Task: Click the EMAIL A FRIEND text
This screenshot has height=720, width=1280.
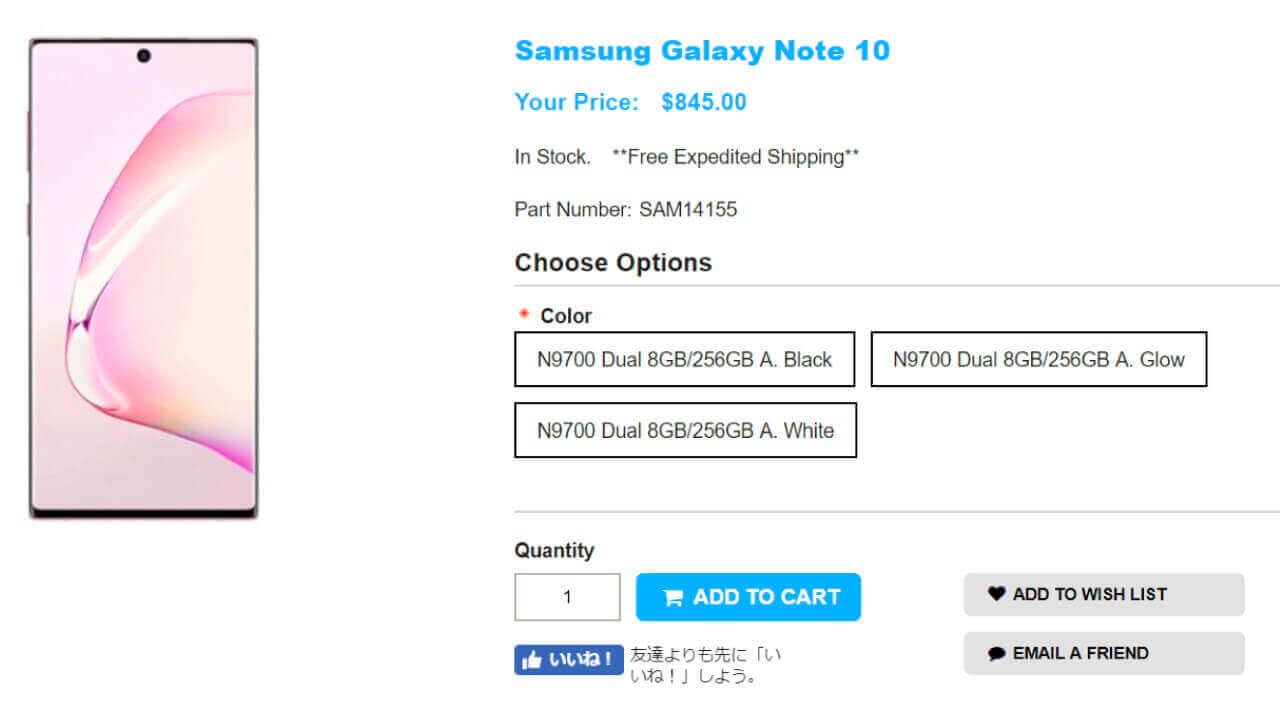Action: (x=1080, y=653)
